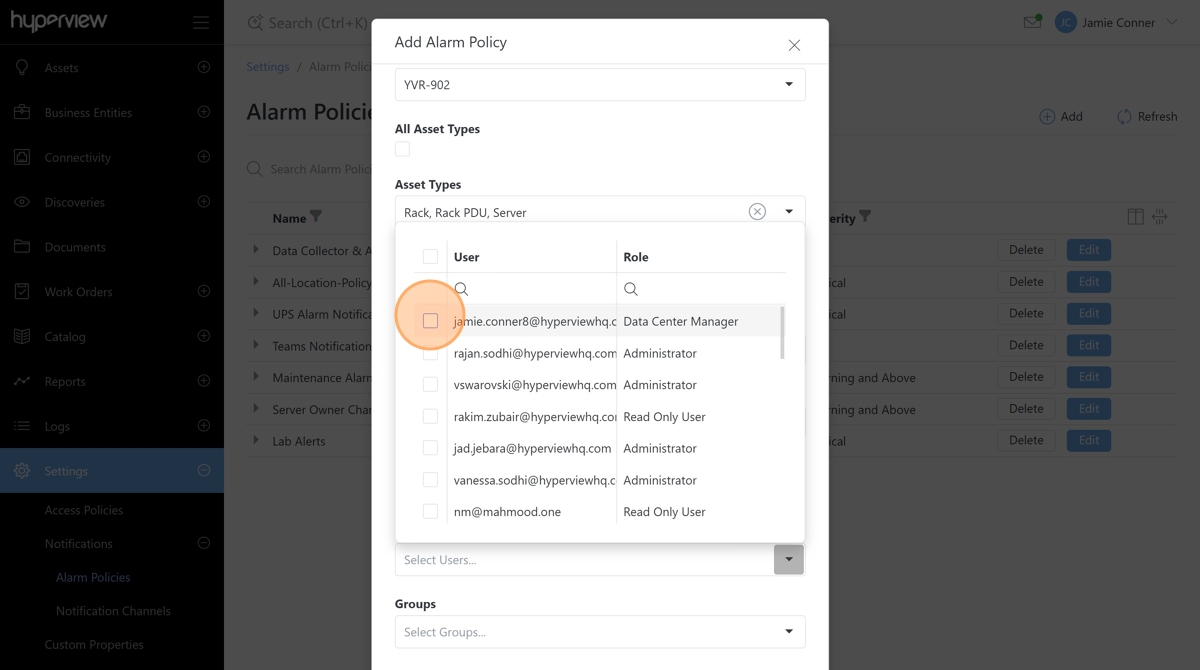Check the jamie.conner8 user checkbox
The width and height of the screenshot is (1200, 670).
(x=430, y=321)
